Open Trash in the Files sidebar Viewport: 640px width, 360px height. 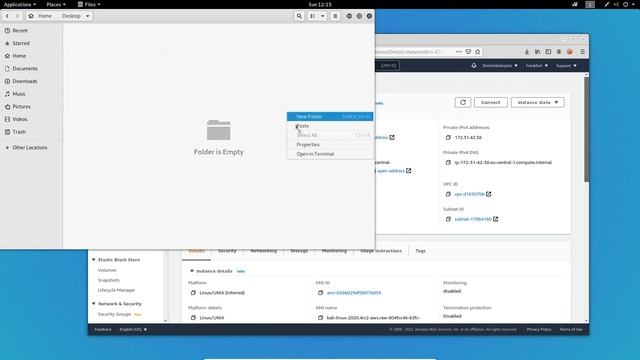click(x=31, y=132)
